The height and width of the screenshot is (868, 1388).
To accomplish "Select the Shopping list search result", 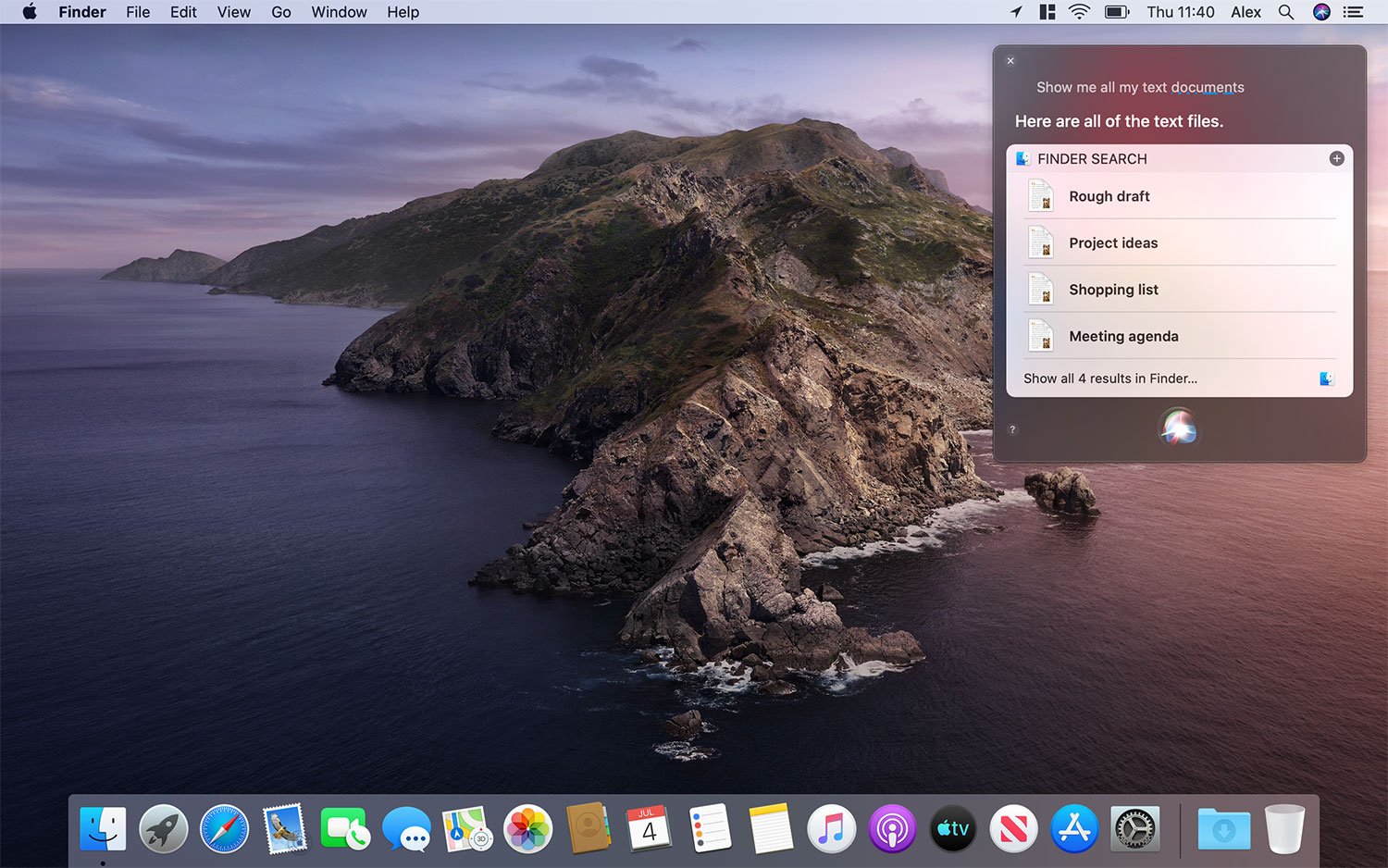I will (1113, 290).
